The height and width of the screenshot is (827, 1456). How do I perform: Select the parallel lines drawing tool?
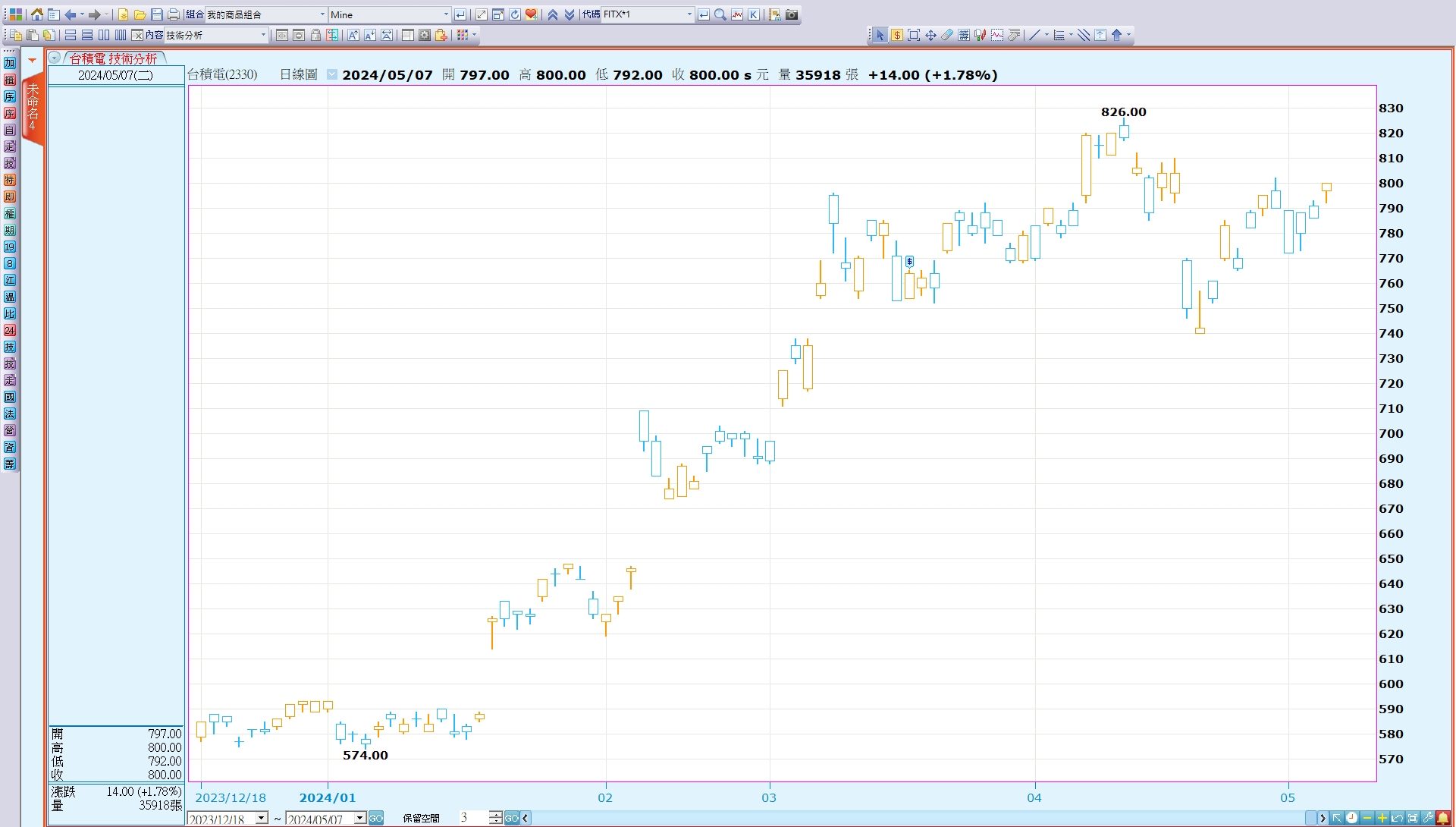1084,35
